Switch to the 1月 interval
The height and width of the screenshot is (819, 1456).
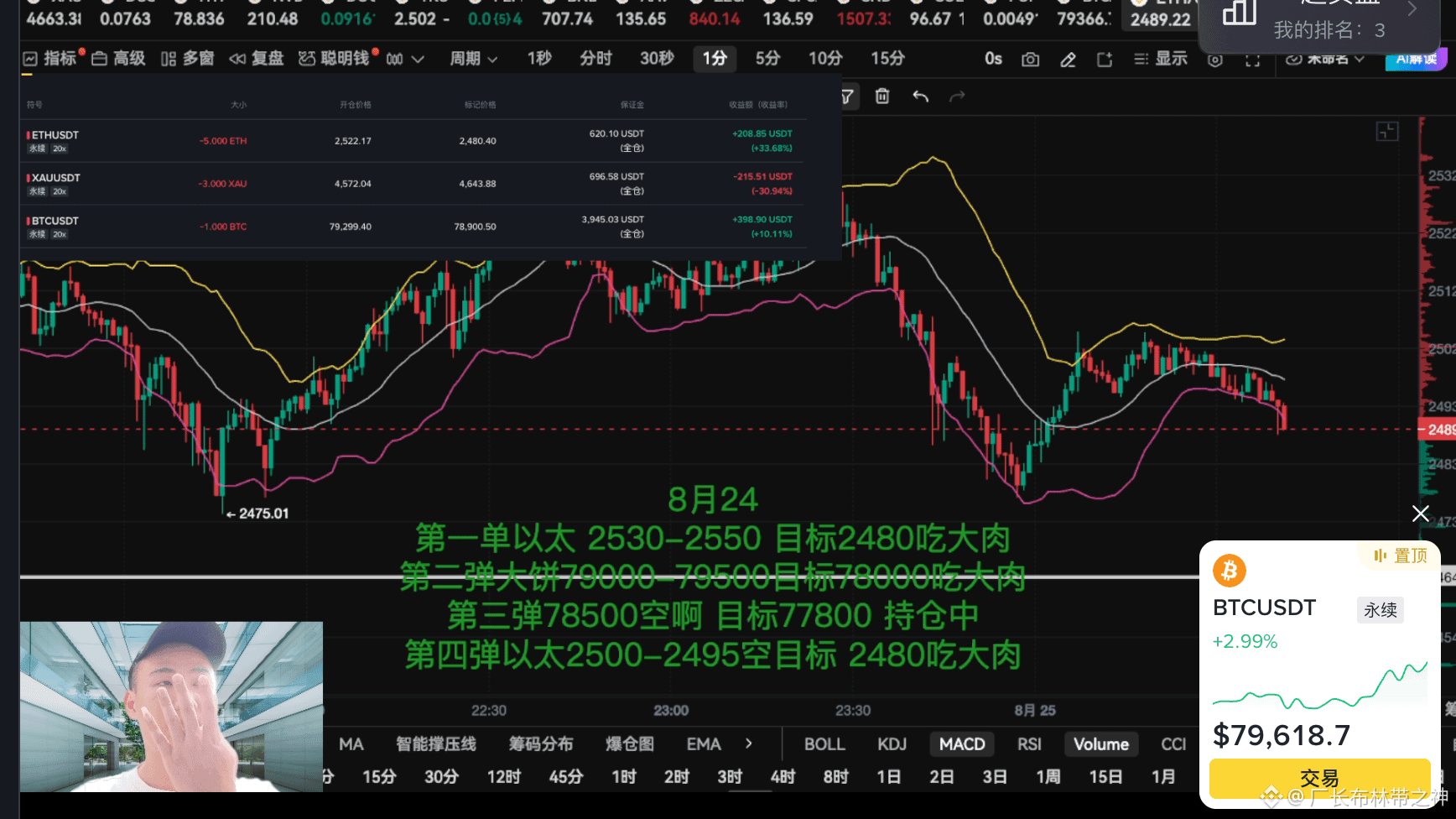[1163, 777]
